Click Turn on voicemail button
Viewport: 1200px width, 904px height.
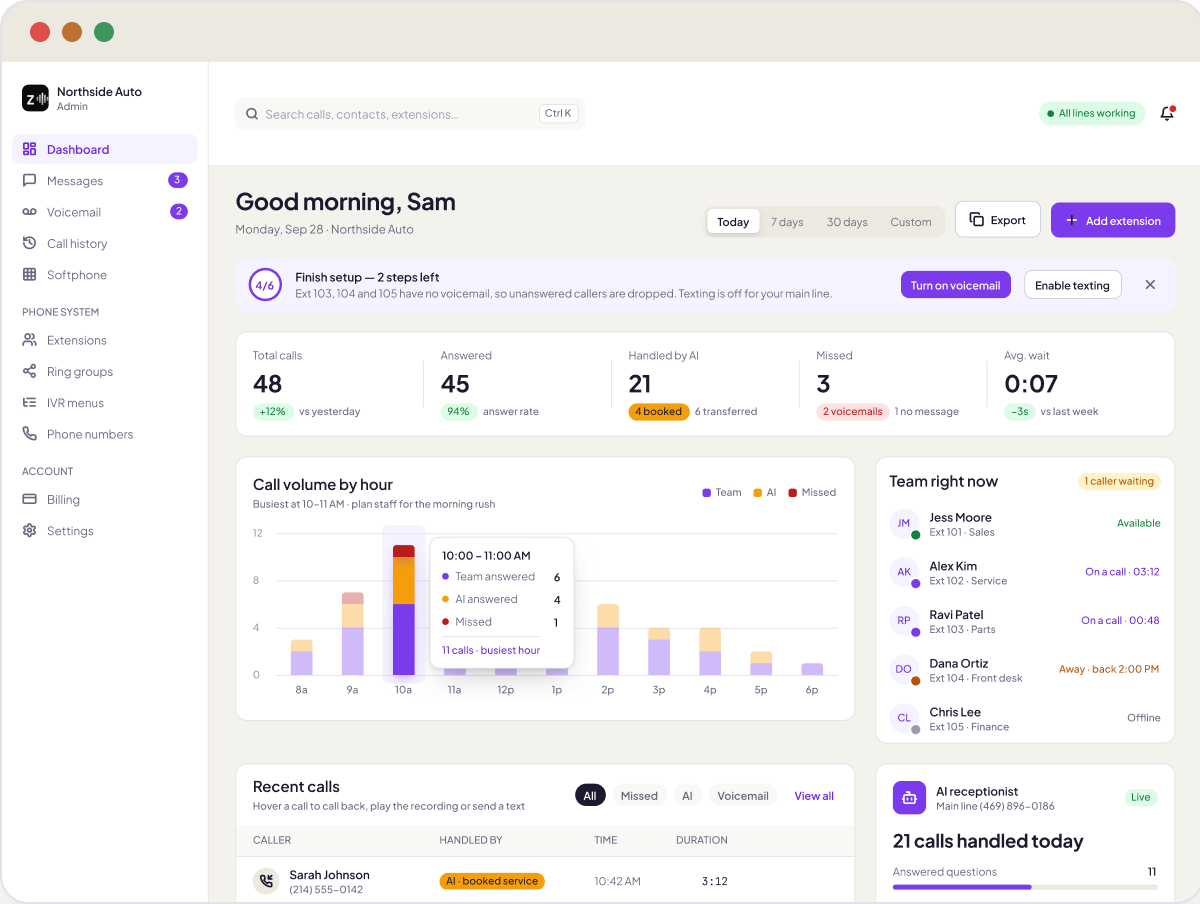[x=955, y=285]
